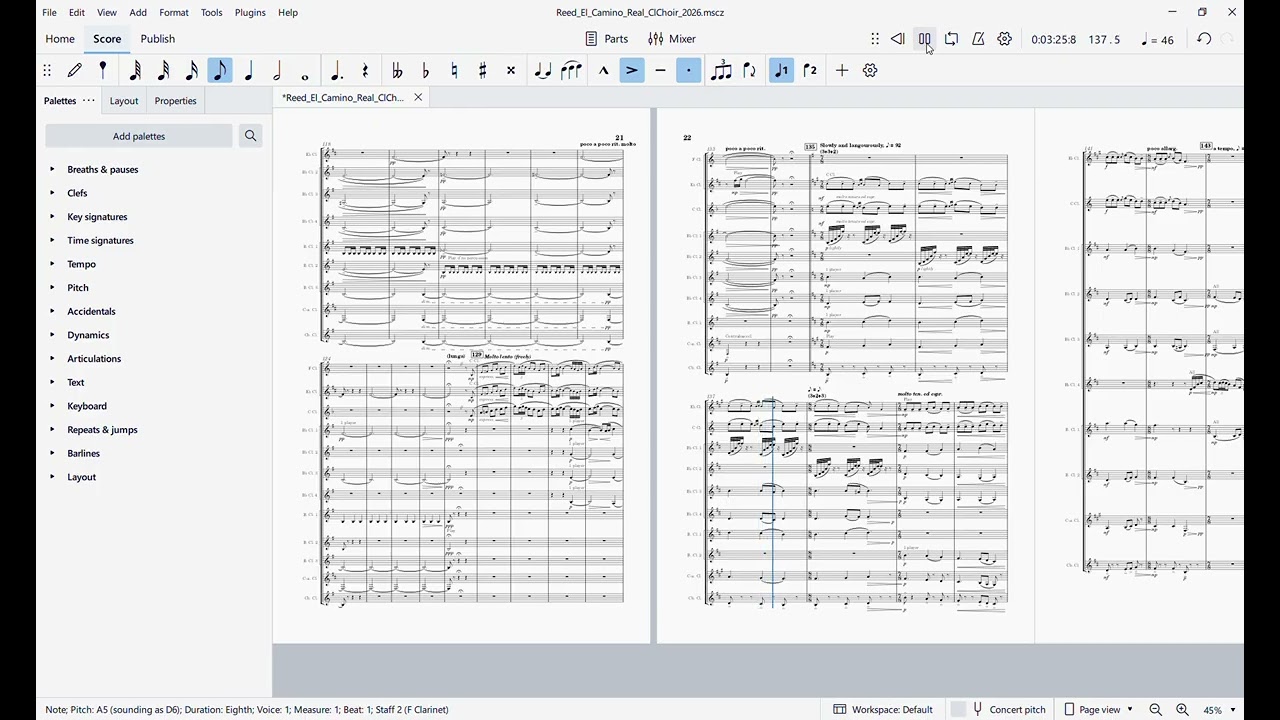The height and width of the screenshot is (720, 1280).
Task: Add an augmentation dot
Action: click(x=337, y=70)
